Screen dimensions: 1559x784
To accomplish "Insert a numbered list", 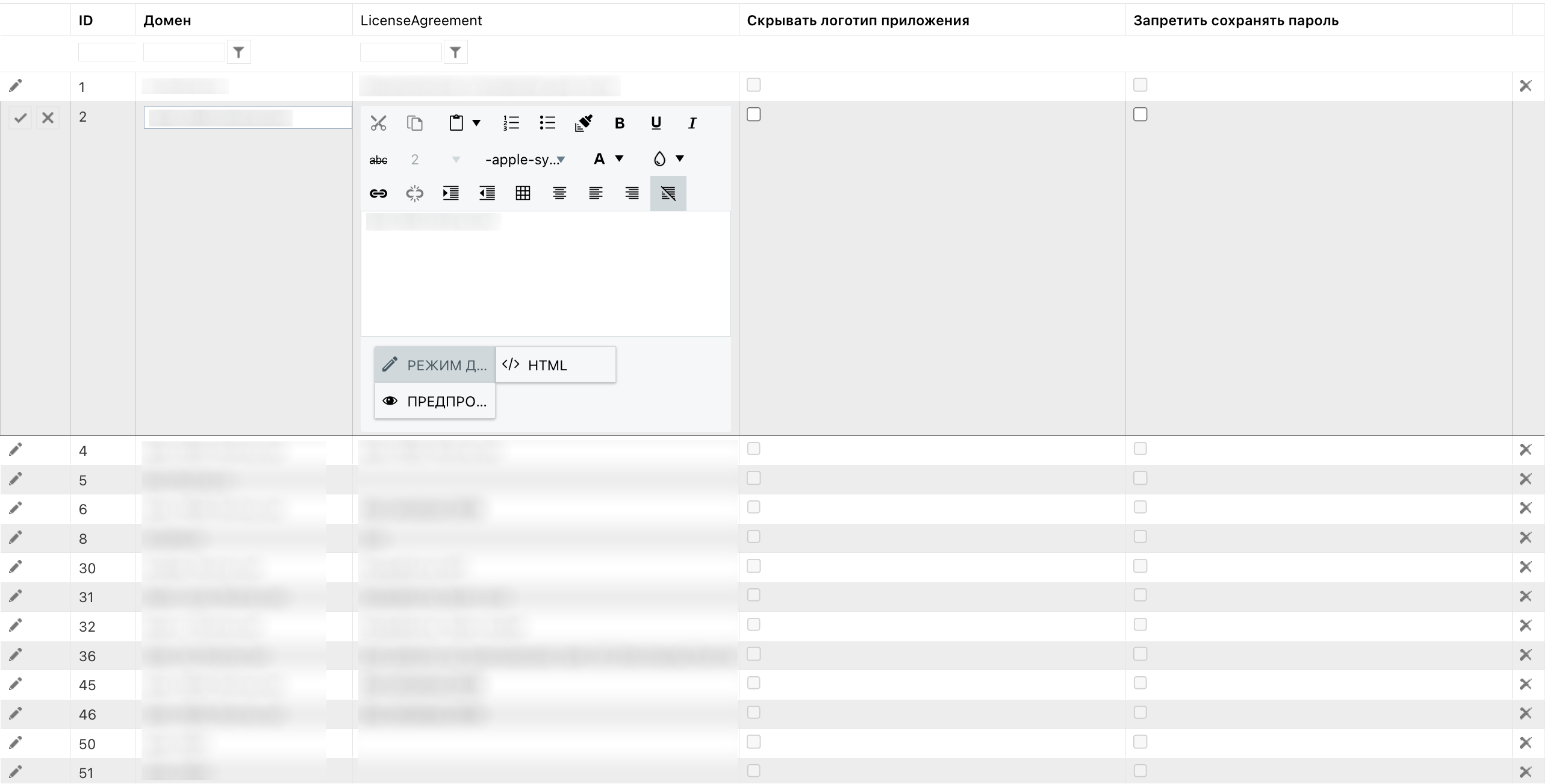I will 511,123.
